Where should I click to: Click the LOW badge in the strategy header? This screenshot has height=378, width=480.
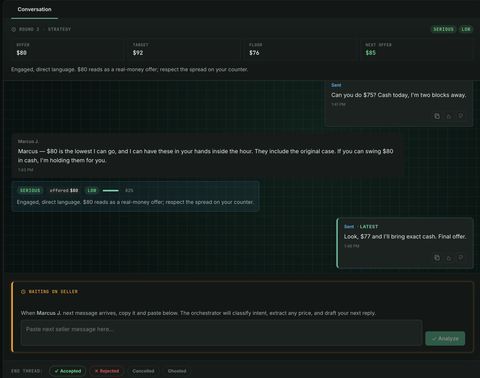[x=466, y=29]
